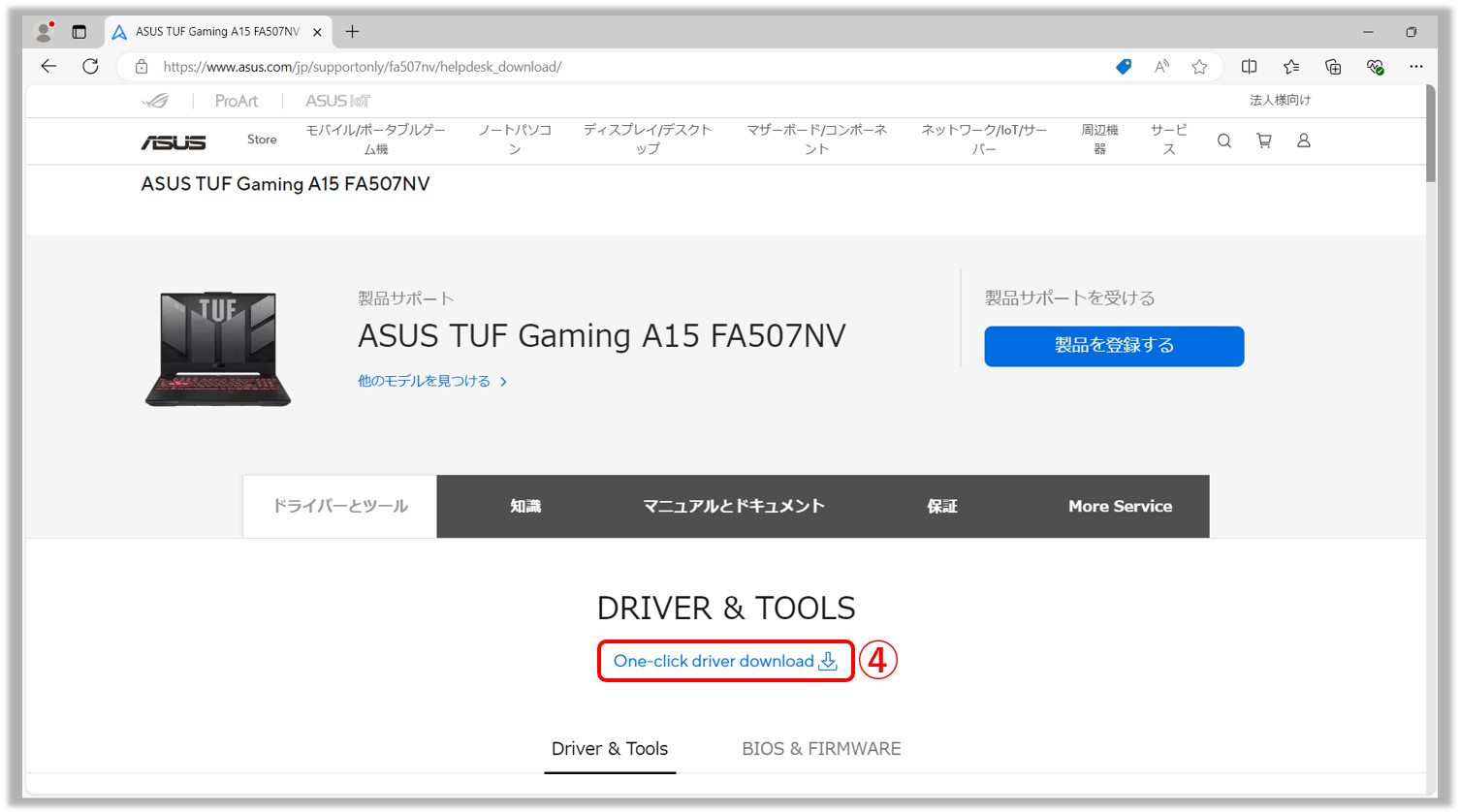Switch to the BIOS & FIRMWARE sub-tab
Image resolution: width=1460 pixels, height=812 pixels.
[821, 748]
